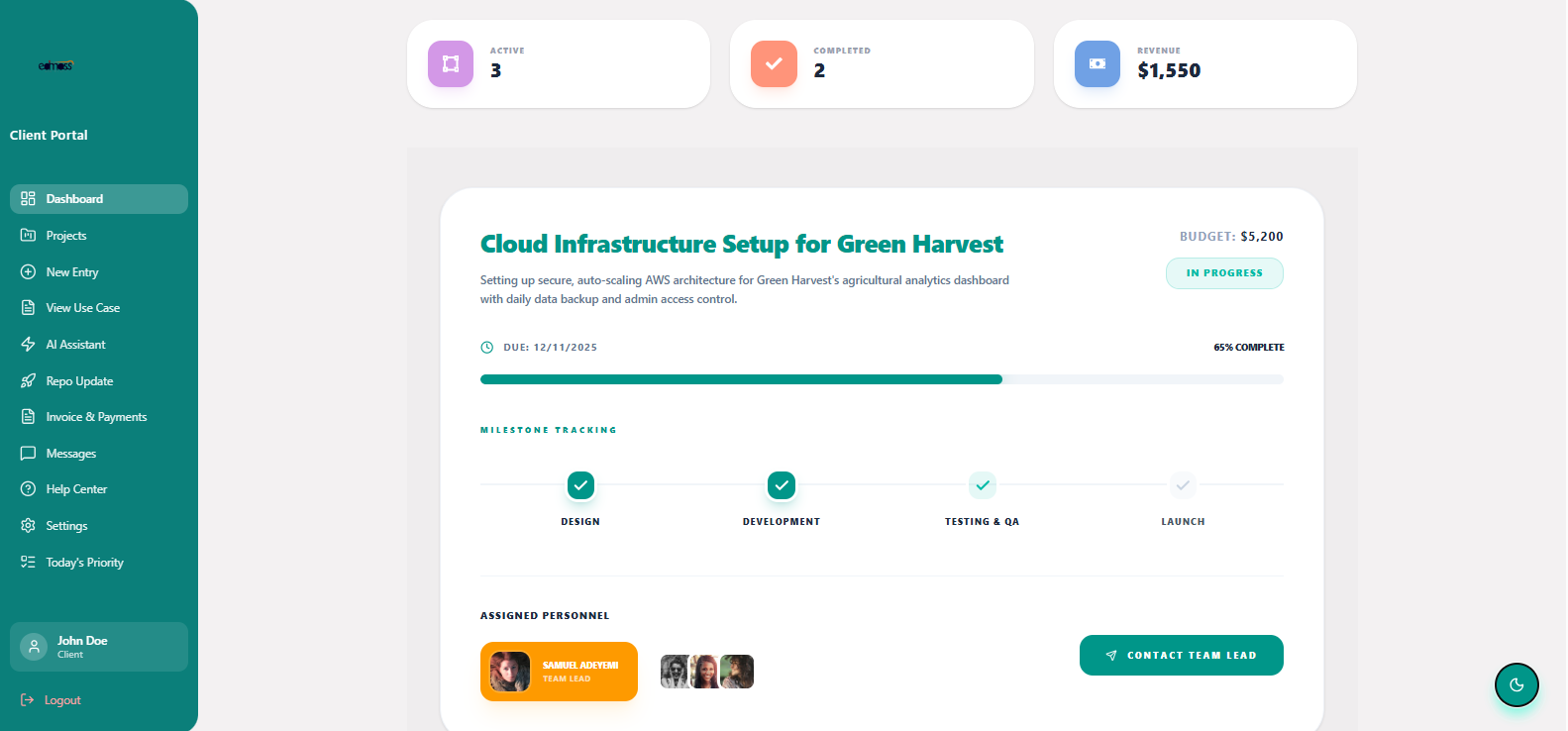Click the Revenue $1,550 stat card

[1205, 64]
